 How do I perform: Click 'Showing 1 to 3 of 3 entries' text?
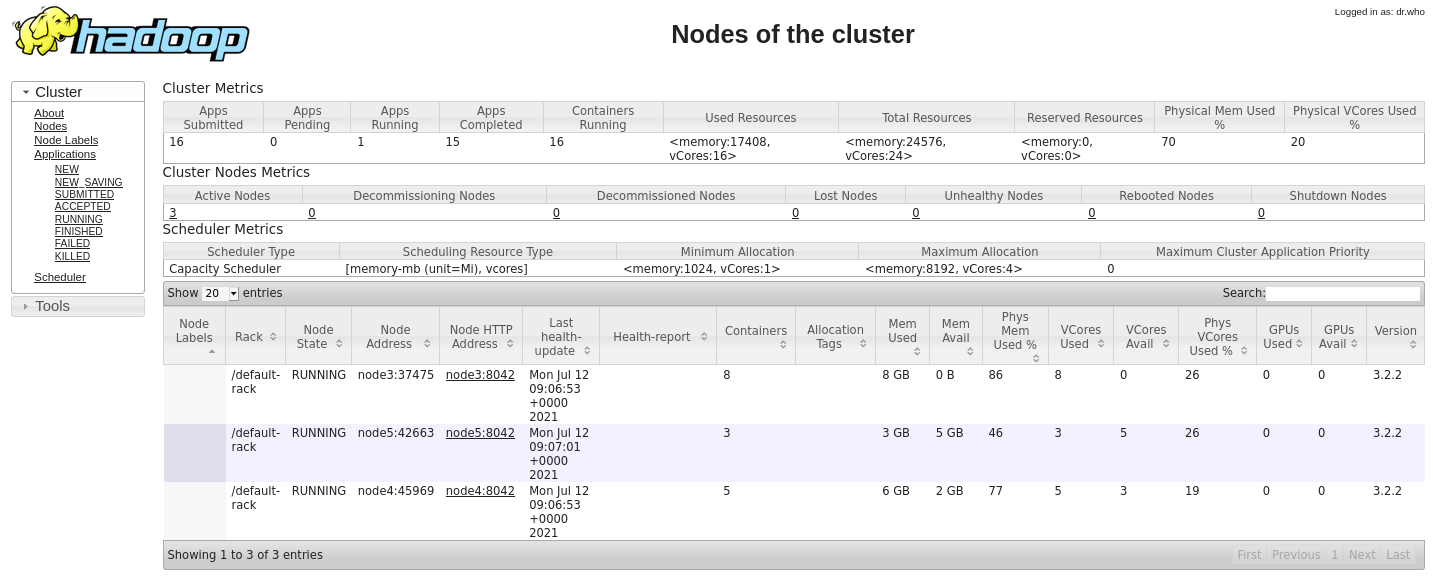click(x=245, y=555)
